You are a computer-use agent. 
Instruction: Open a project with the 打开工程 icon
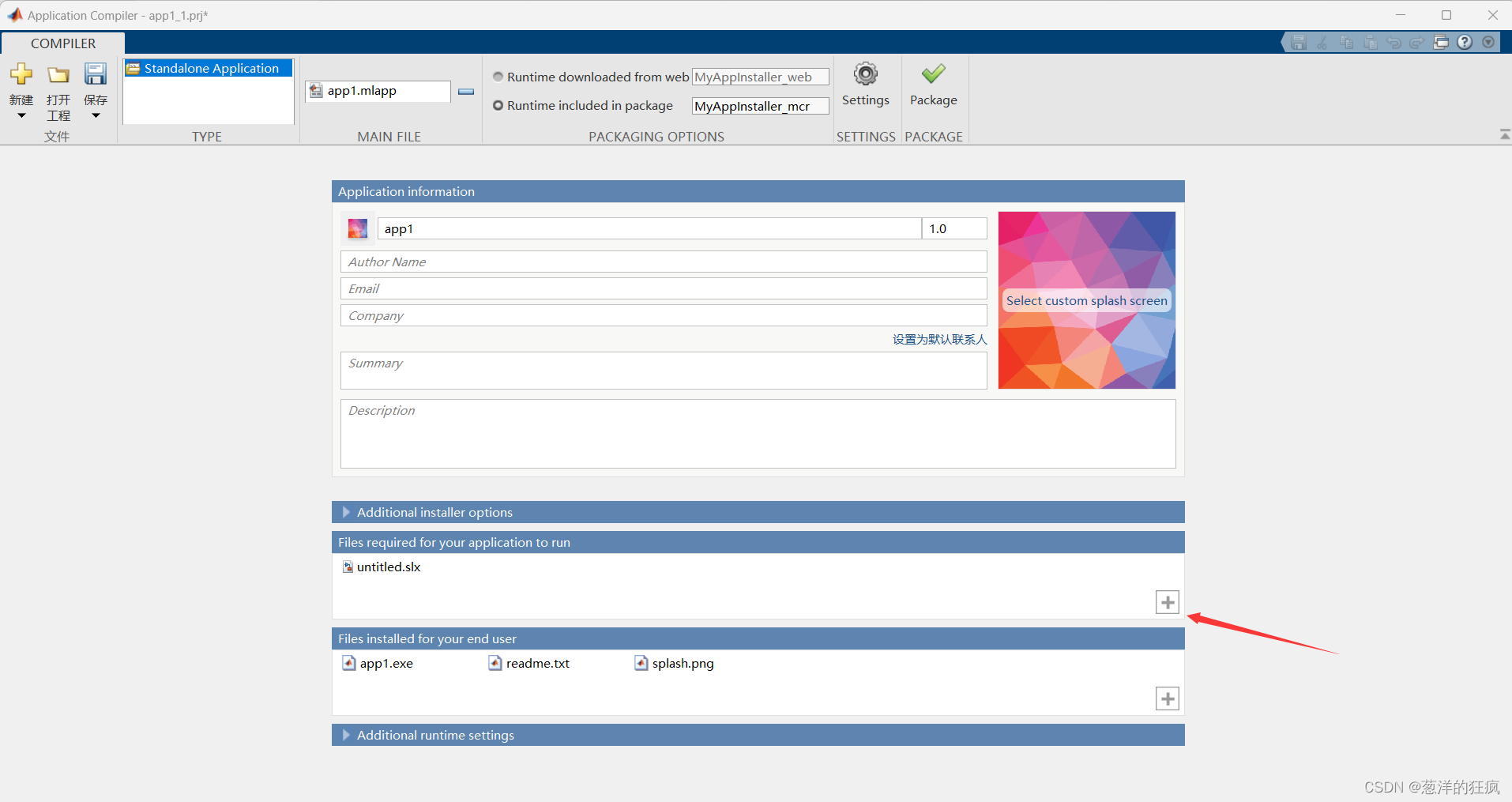coord(58,73)
